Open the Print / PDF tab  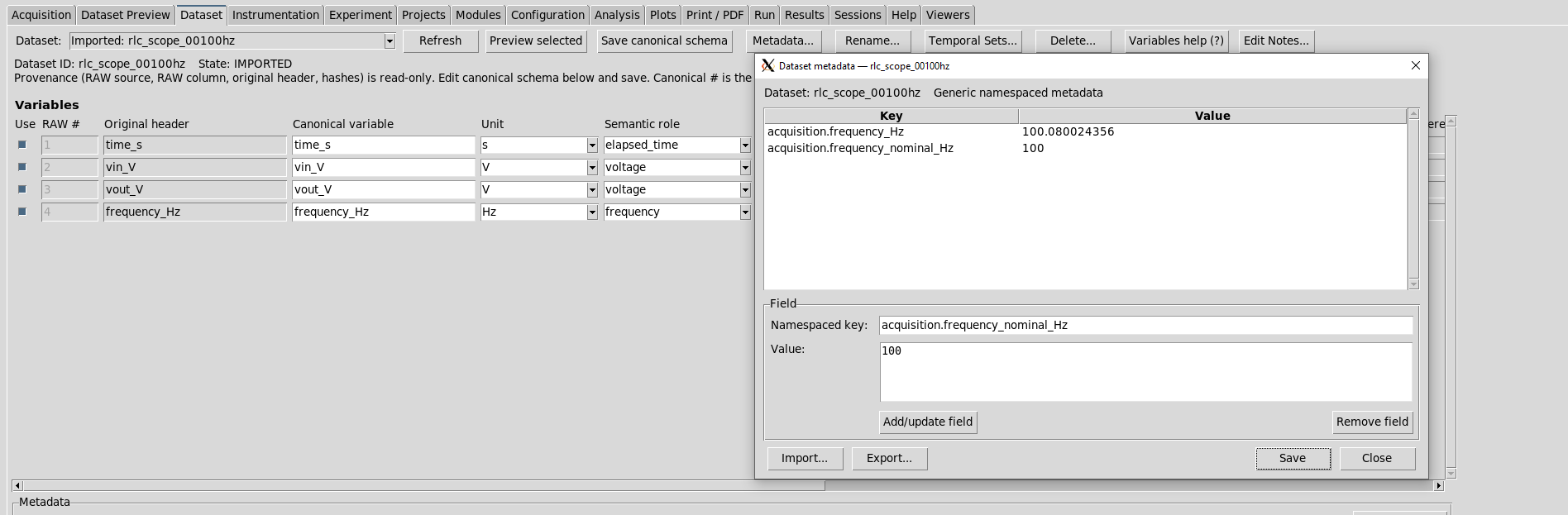point(715,15)
